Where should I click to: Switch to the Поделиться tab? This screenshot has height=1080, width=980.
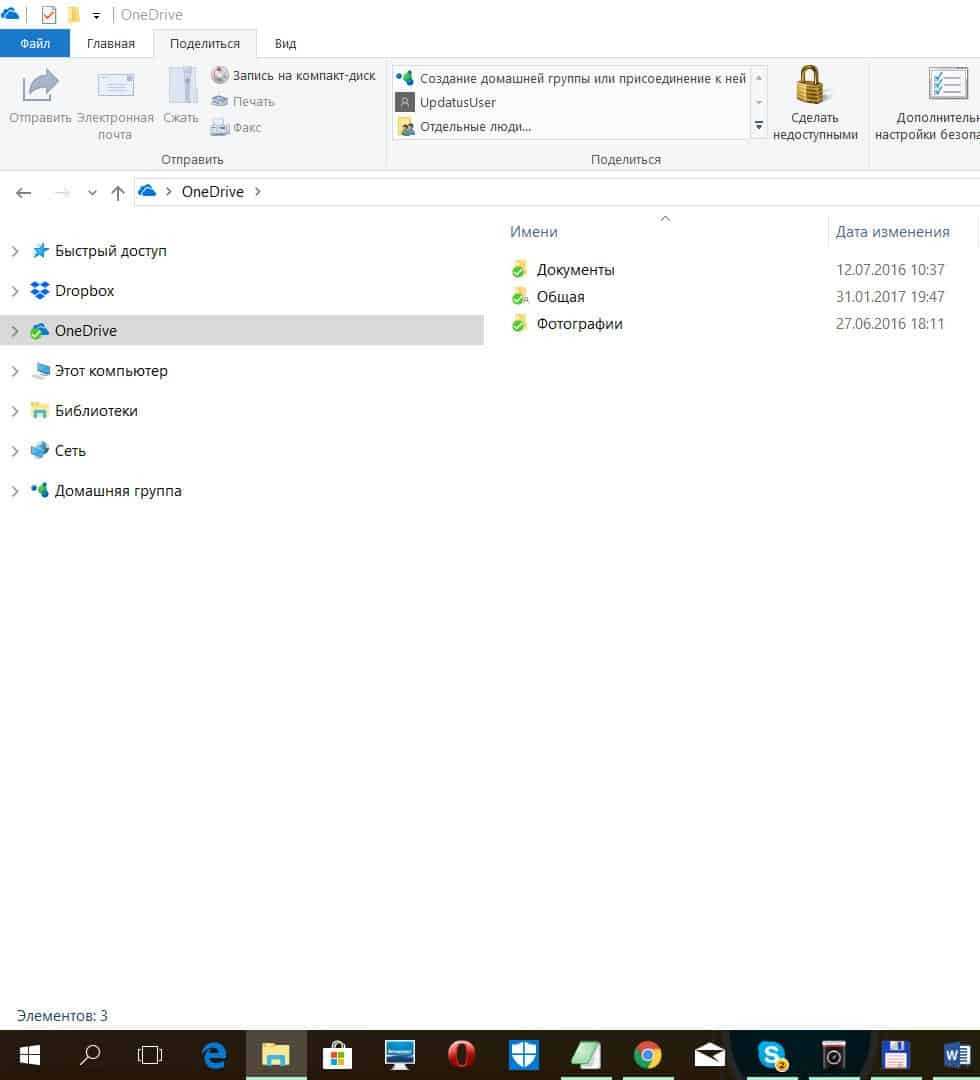205,43
